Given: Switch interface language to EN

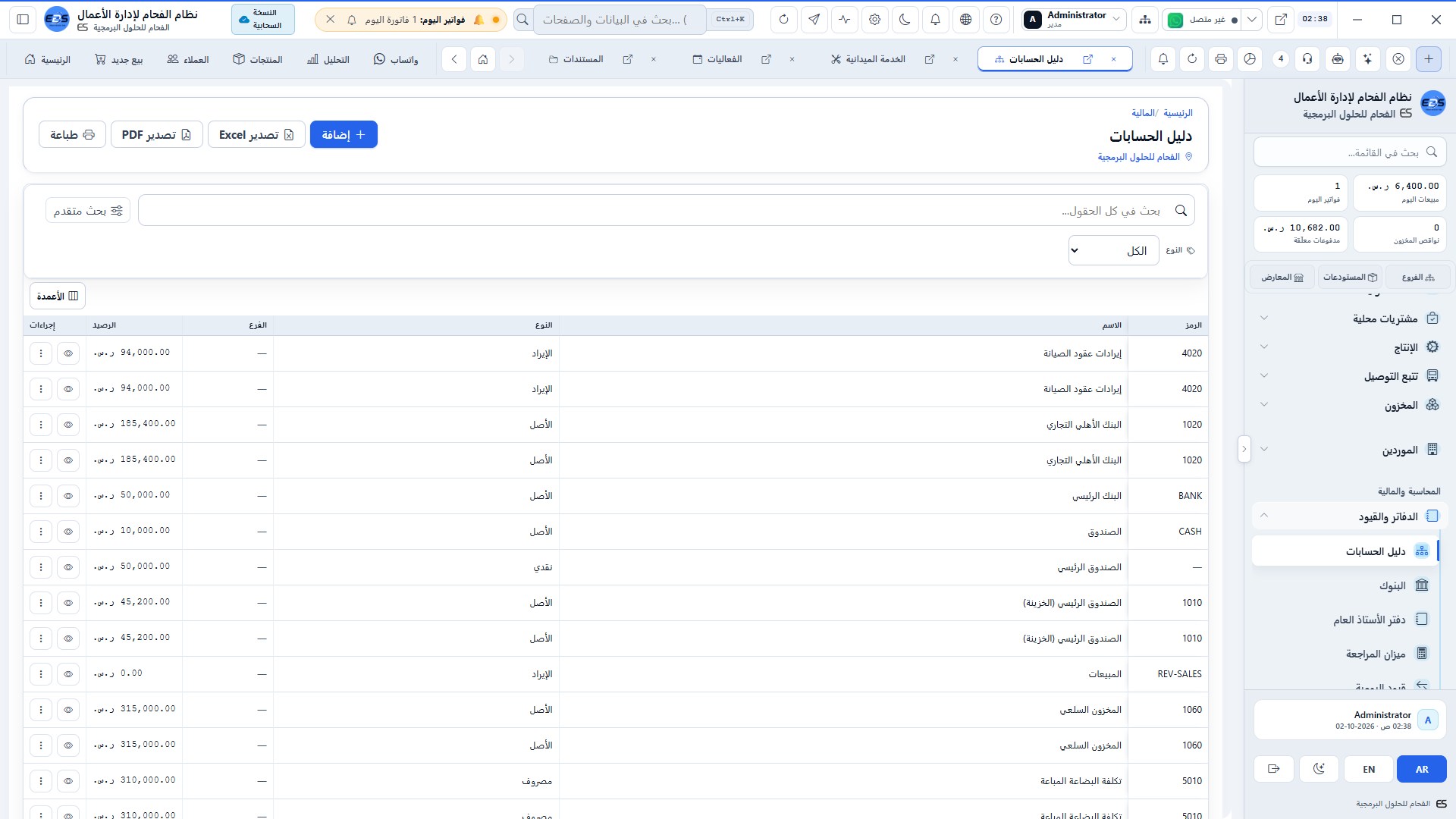Looking at the screenshot, I should pyautogui.click(x=1369, y=769).
